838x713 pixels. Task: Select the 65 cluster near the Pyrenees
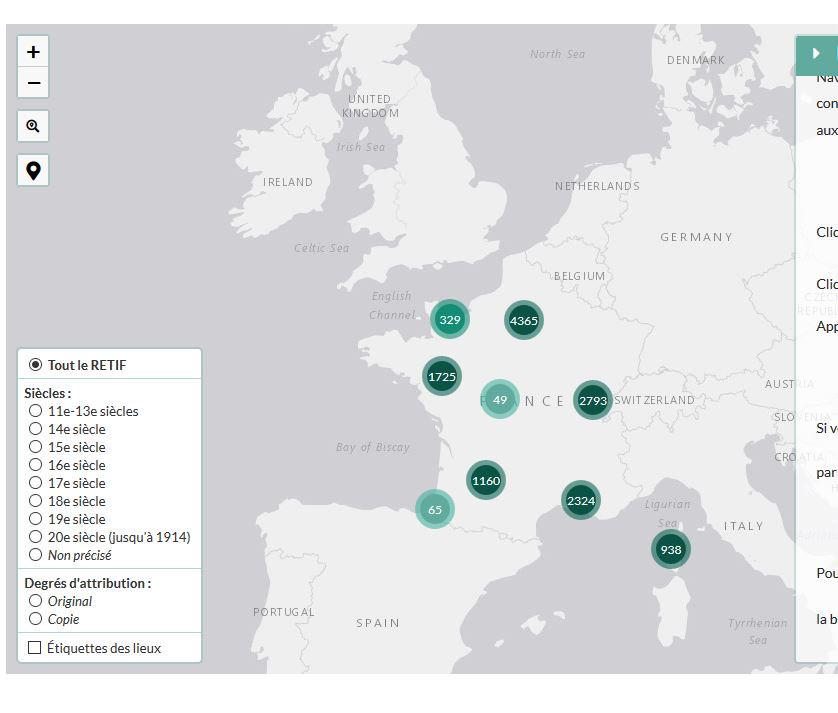[x=434, y=509]
